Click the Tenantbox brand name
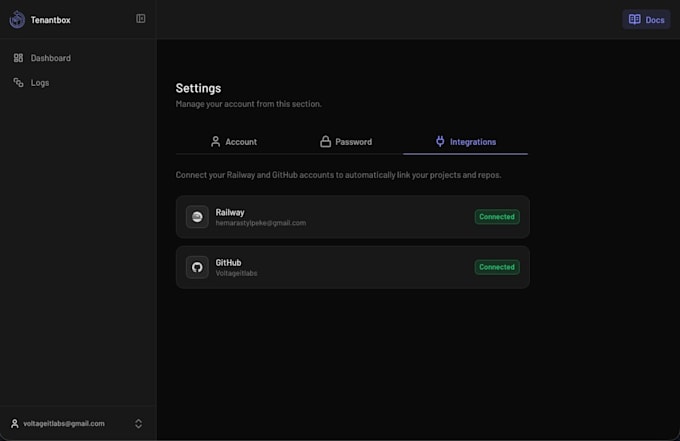 [50, 20]
